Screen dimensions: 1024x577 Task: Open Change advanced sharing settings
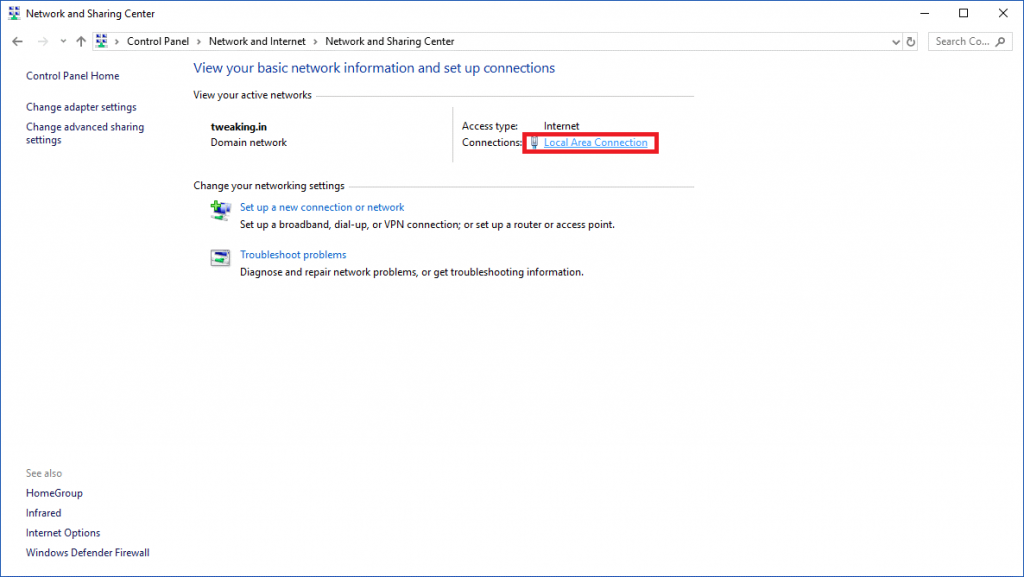coord(85,133)
